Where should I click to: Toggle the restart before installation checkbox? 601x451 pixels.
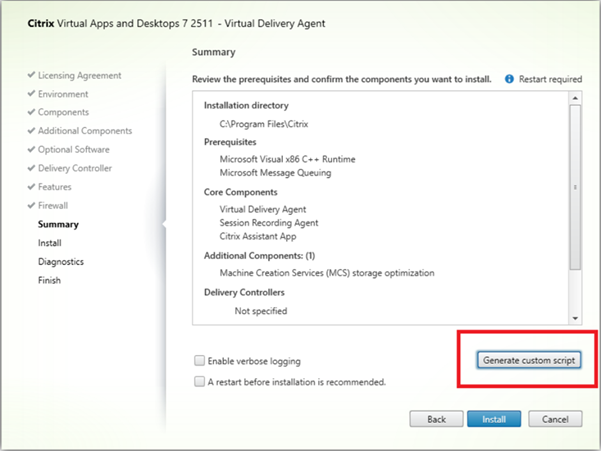(x=201, y=381)
